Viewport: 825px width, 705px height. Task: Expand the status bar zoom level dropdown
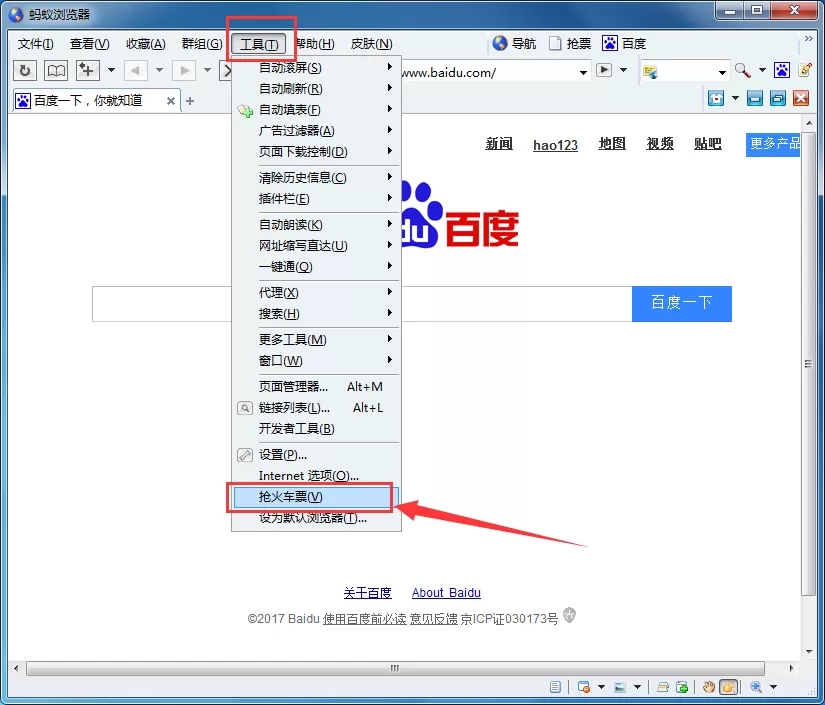[x=773, y=687]
